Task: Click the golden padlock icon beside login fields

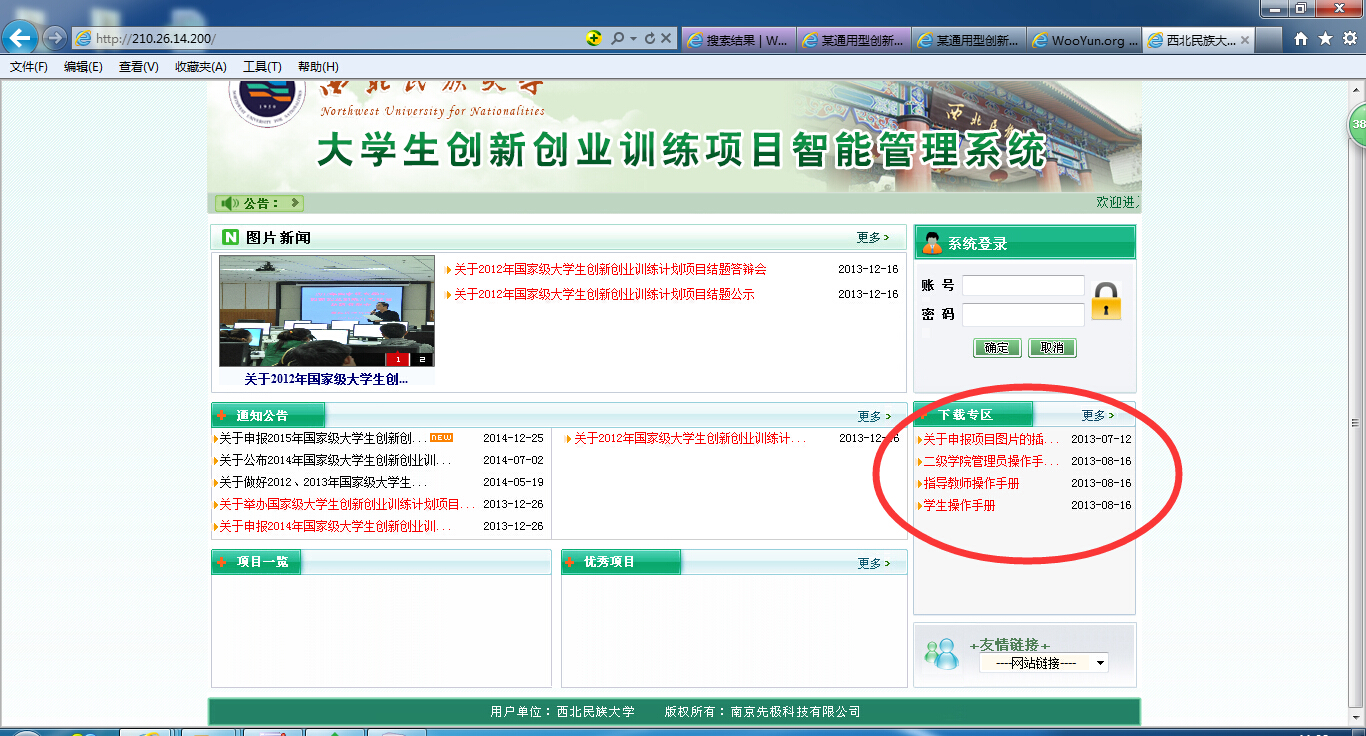Action: pos(1106,301)
